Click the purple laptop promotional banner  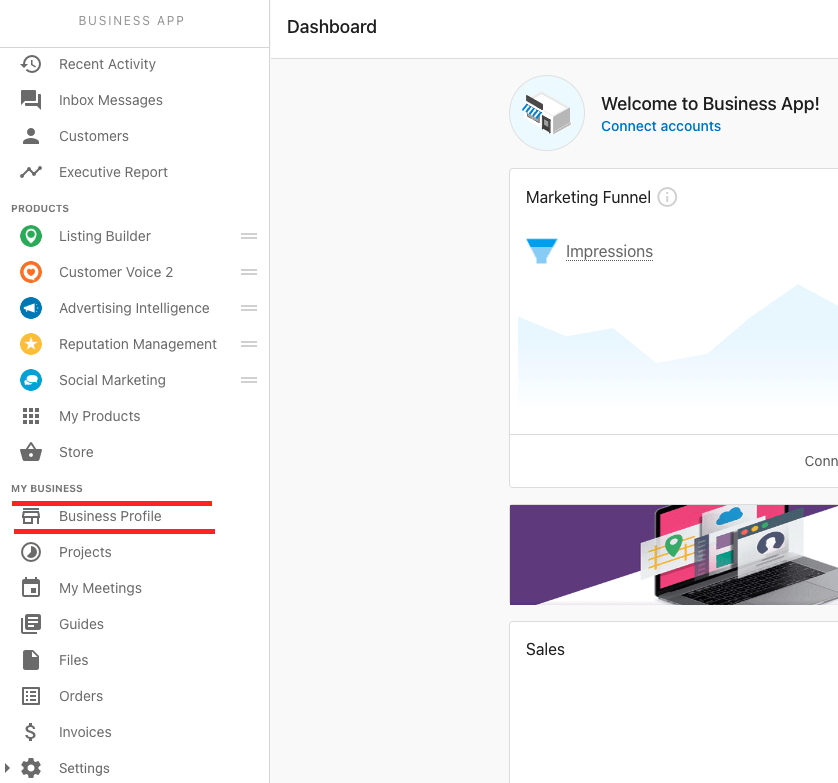click(674, 555)
